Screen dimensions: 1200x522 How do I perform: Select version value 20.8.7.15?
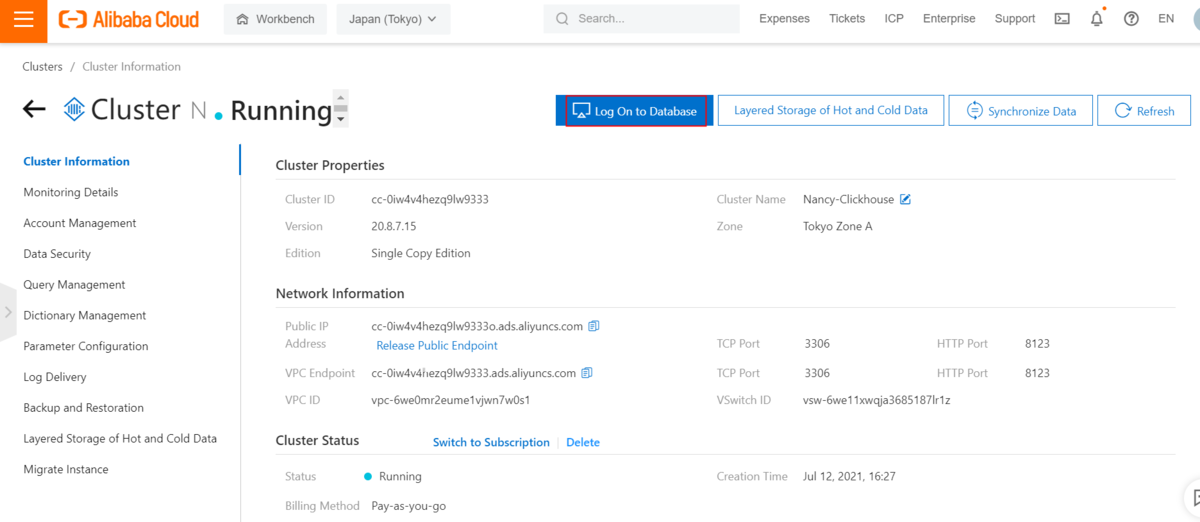point(394,226)
